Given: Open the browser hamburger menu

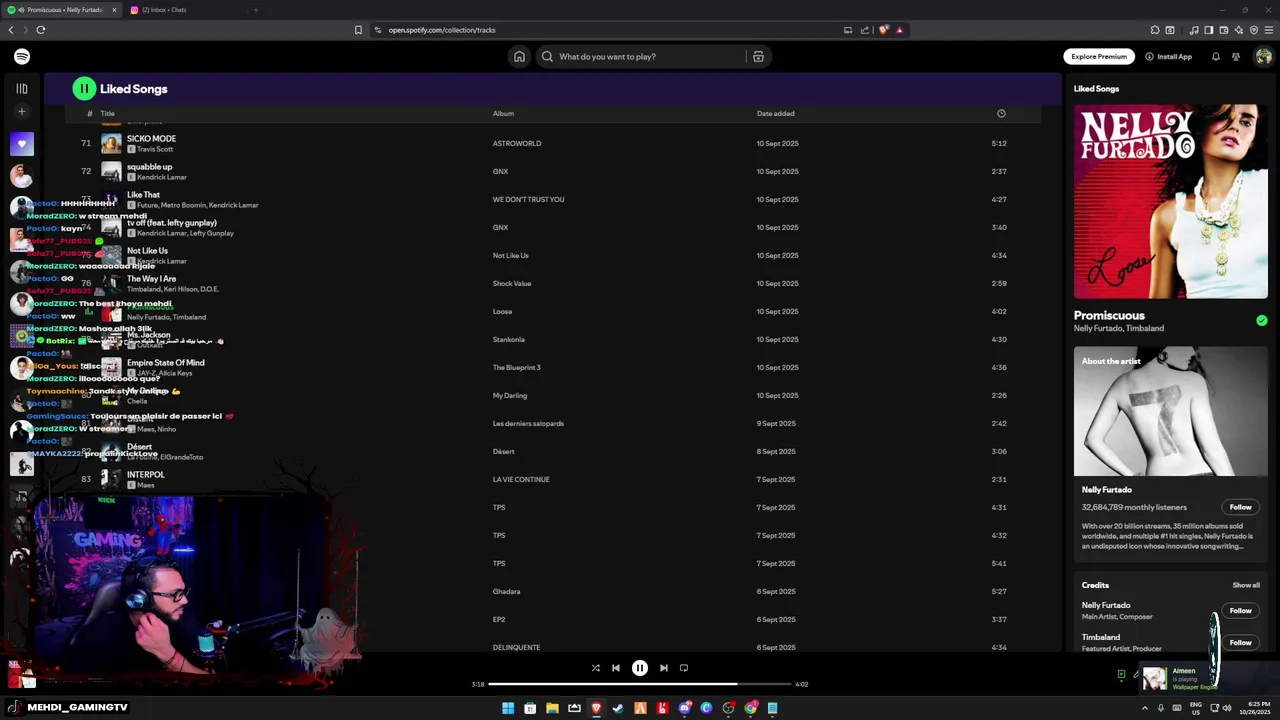Looking at the screenshot, I should 1269,30.
